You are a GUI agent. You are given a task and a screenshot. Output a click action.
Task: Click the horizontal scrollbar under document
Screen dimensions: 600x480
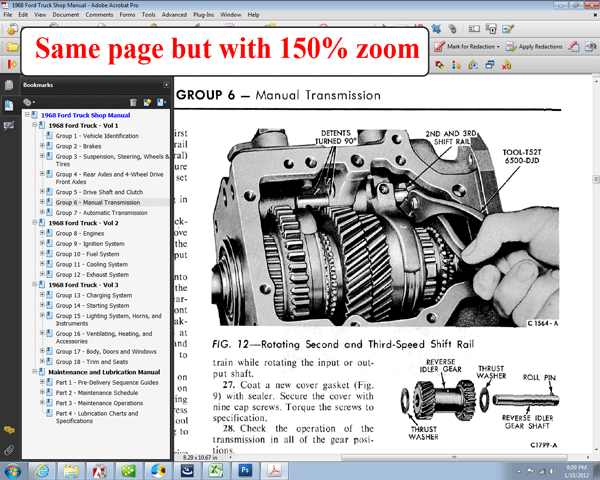click(454, 457)
